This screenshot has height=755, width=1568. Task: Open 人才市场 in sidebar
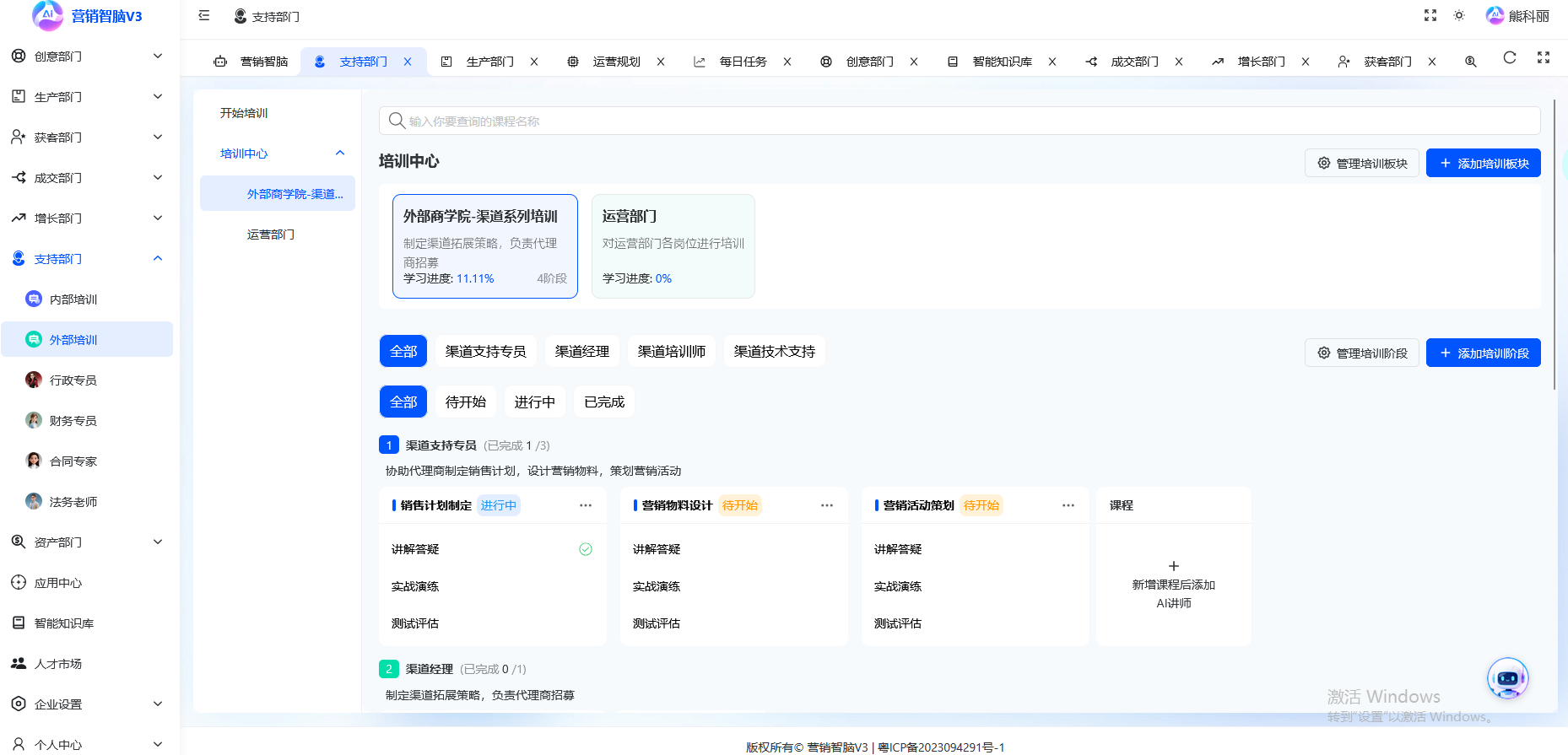click(88, 664)
